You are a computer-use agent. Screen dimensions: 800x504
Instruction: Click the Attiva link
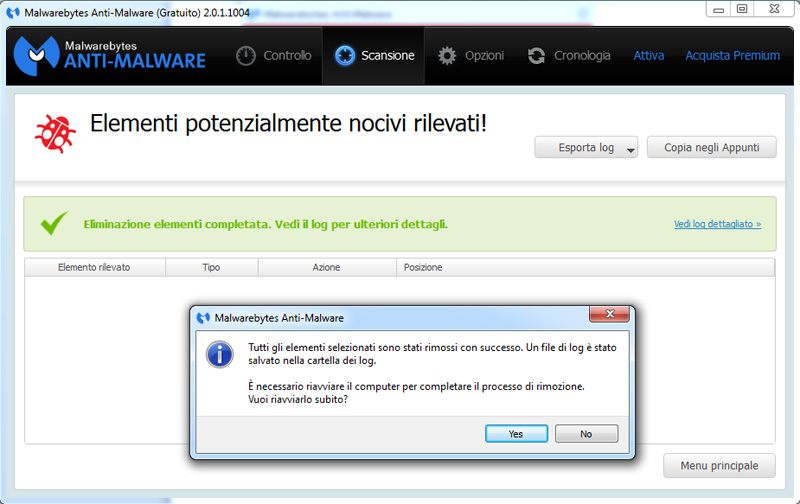tap(648, 56)
